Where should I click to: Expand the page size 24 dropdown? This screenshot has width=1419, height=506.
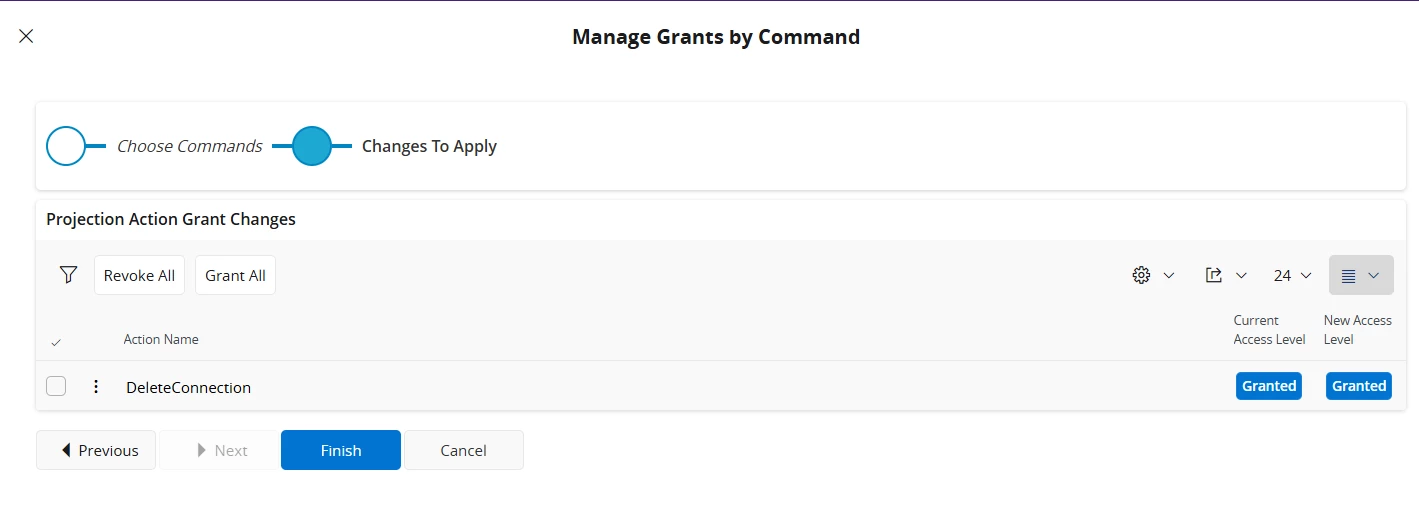pos(1292,275)
